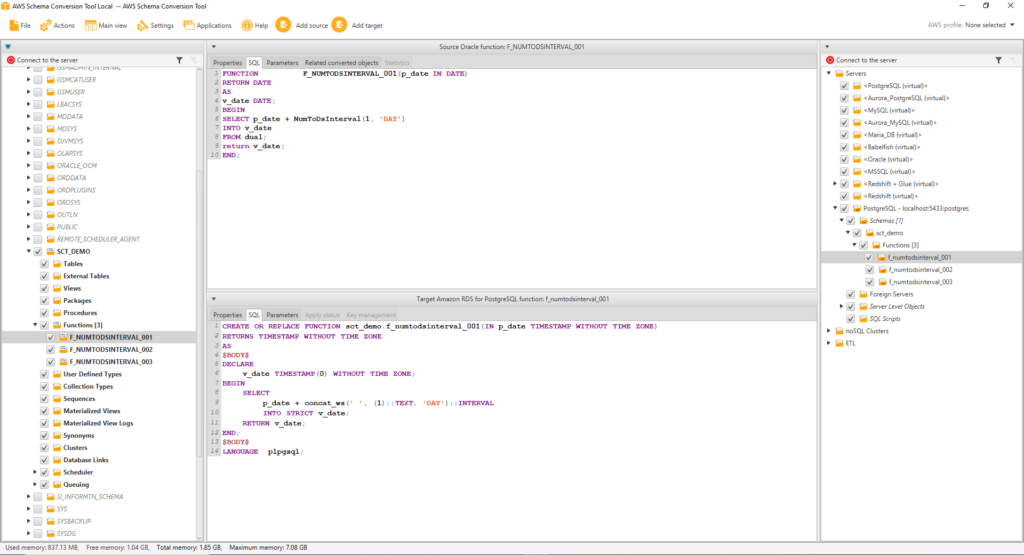The image size is (1024, 555).
Task: Expand the noSQL Clusters tree node
Action: (828, 330)
